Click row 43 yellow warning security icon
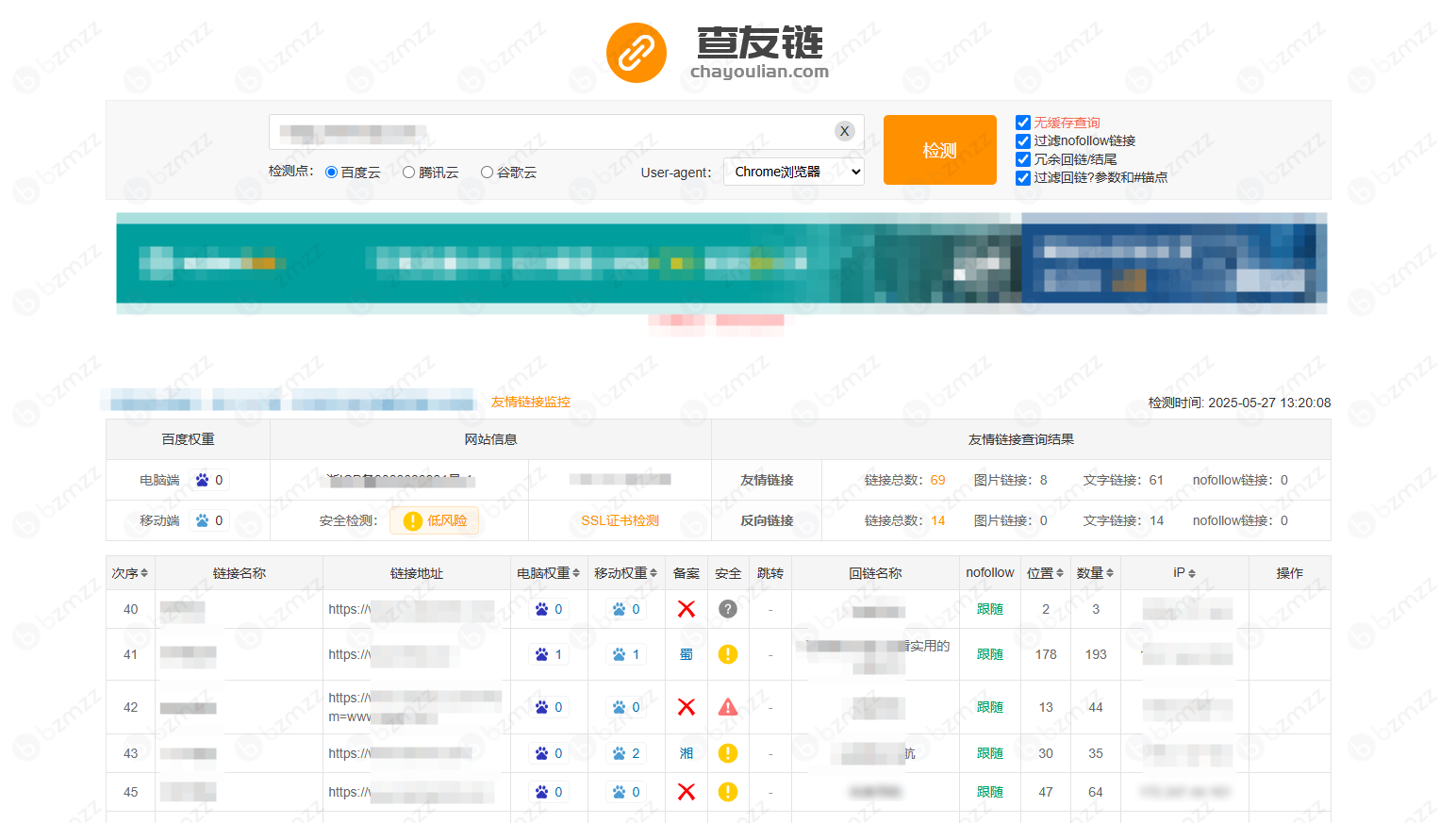1456x823 pixels. [x=728, y=753]
